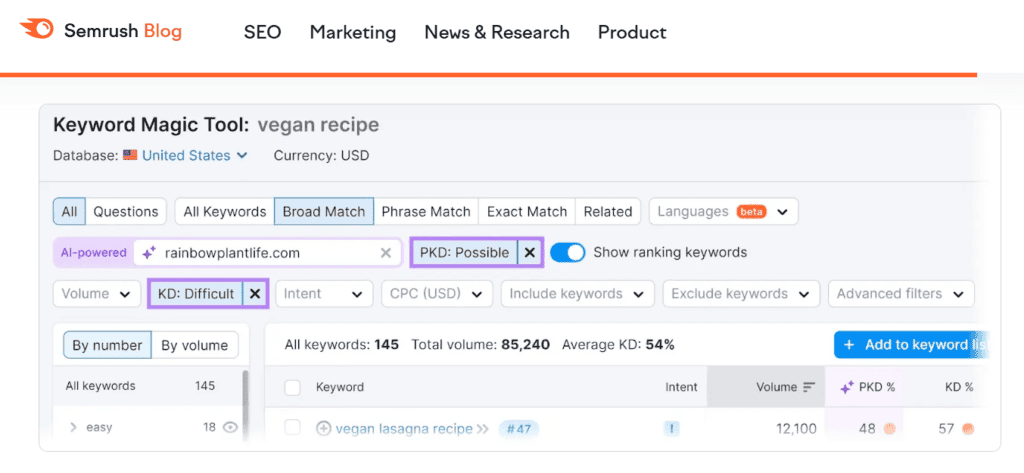Click the double arrow after vegan lasagna recipe
The height and width of the screenshot is (473, 1024).
coord(483,429)
